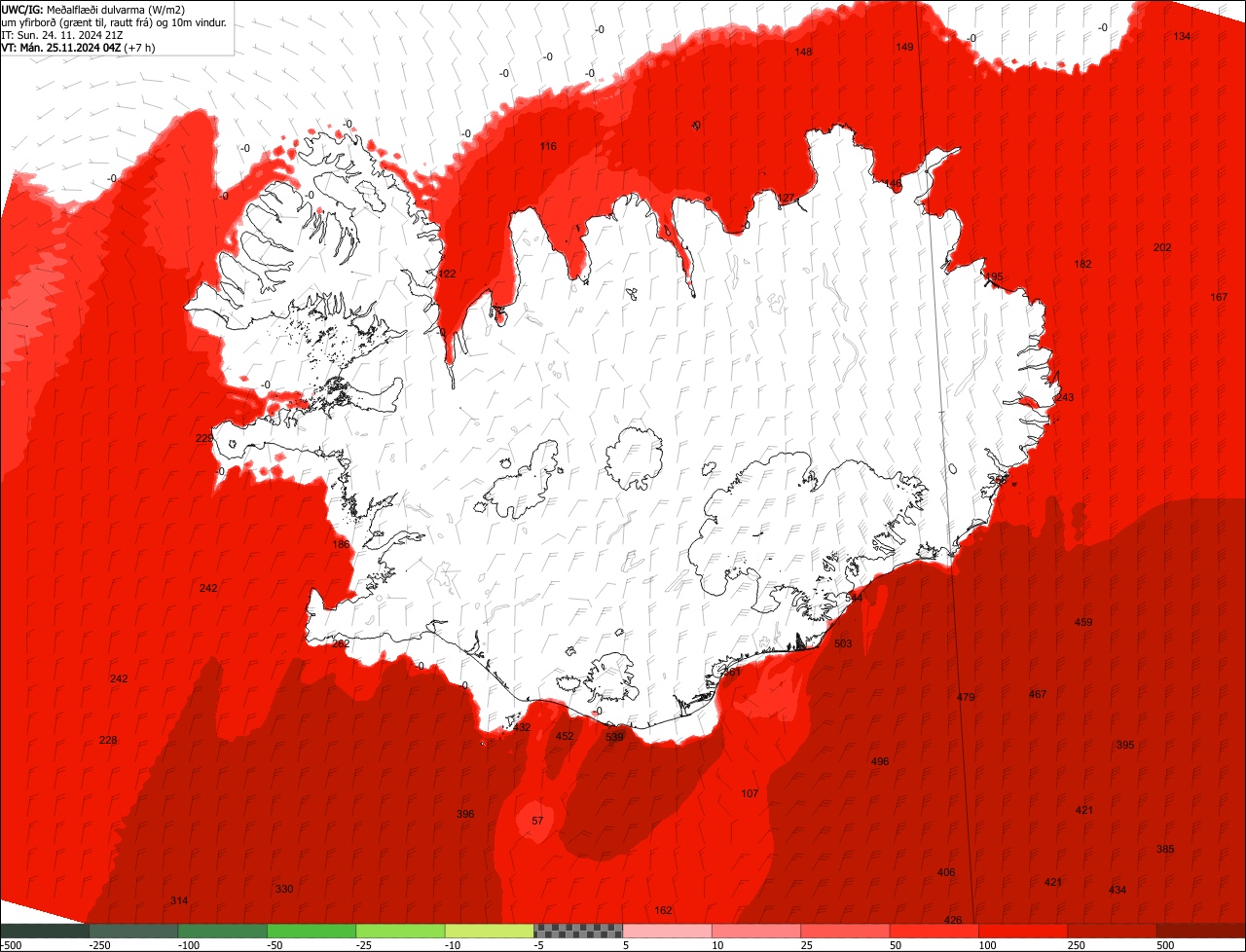Screen dimensions: 1246x952
Task: Click the checkered -5 to 5 legend swatch
Action: [x=578, y=931]
